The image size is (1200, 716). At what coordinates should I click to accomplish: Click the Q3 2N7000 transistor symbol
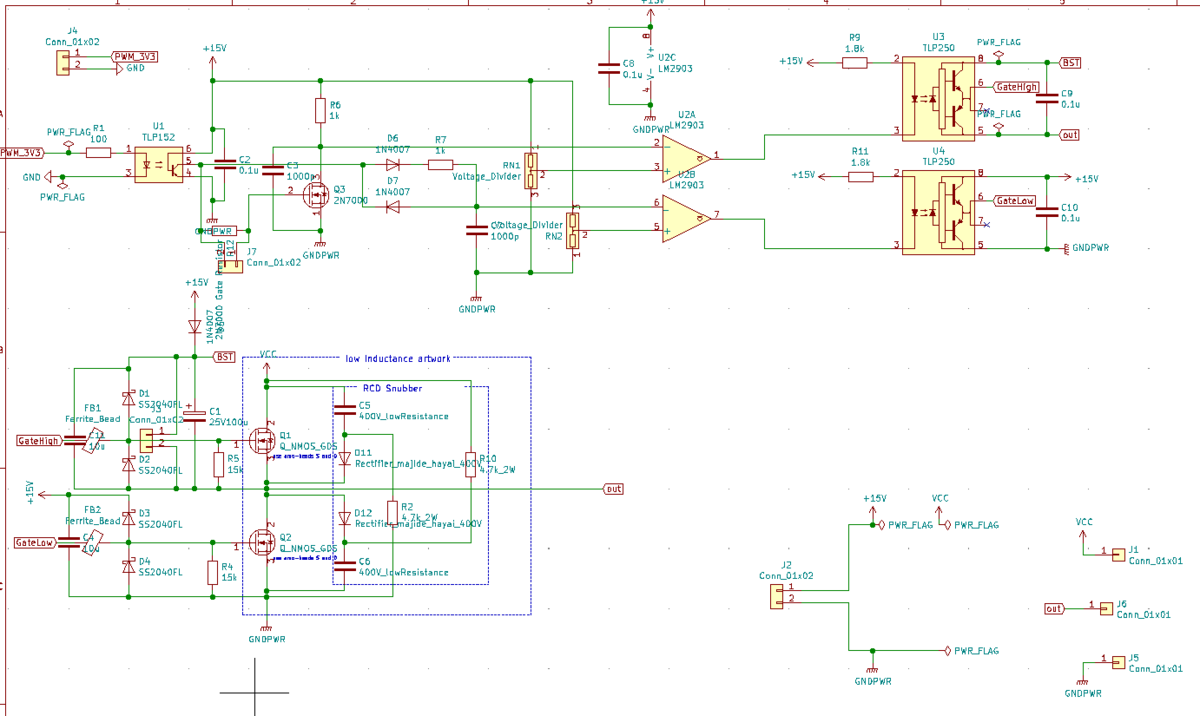[316, 193]
